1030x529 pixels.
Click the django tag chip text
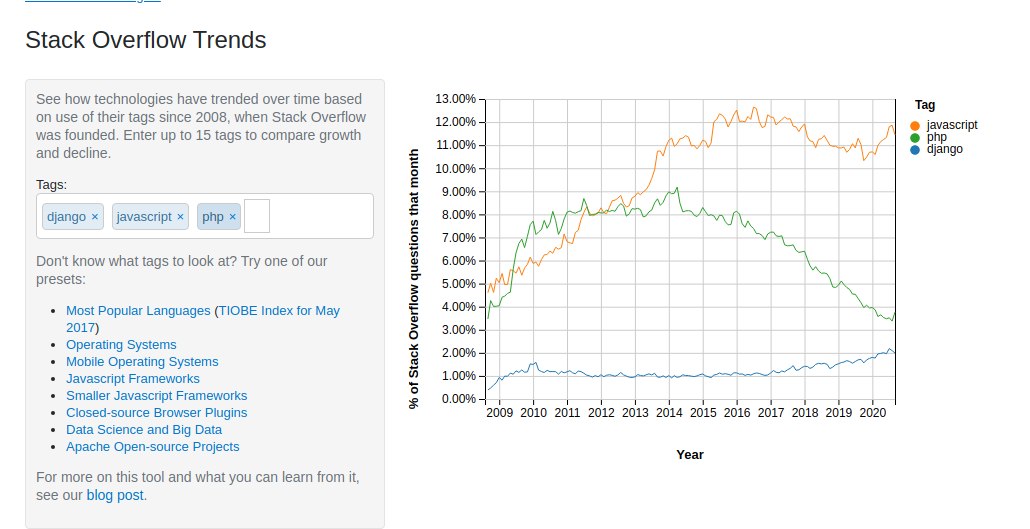(x=66, y=217)
